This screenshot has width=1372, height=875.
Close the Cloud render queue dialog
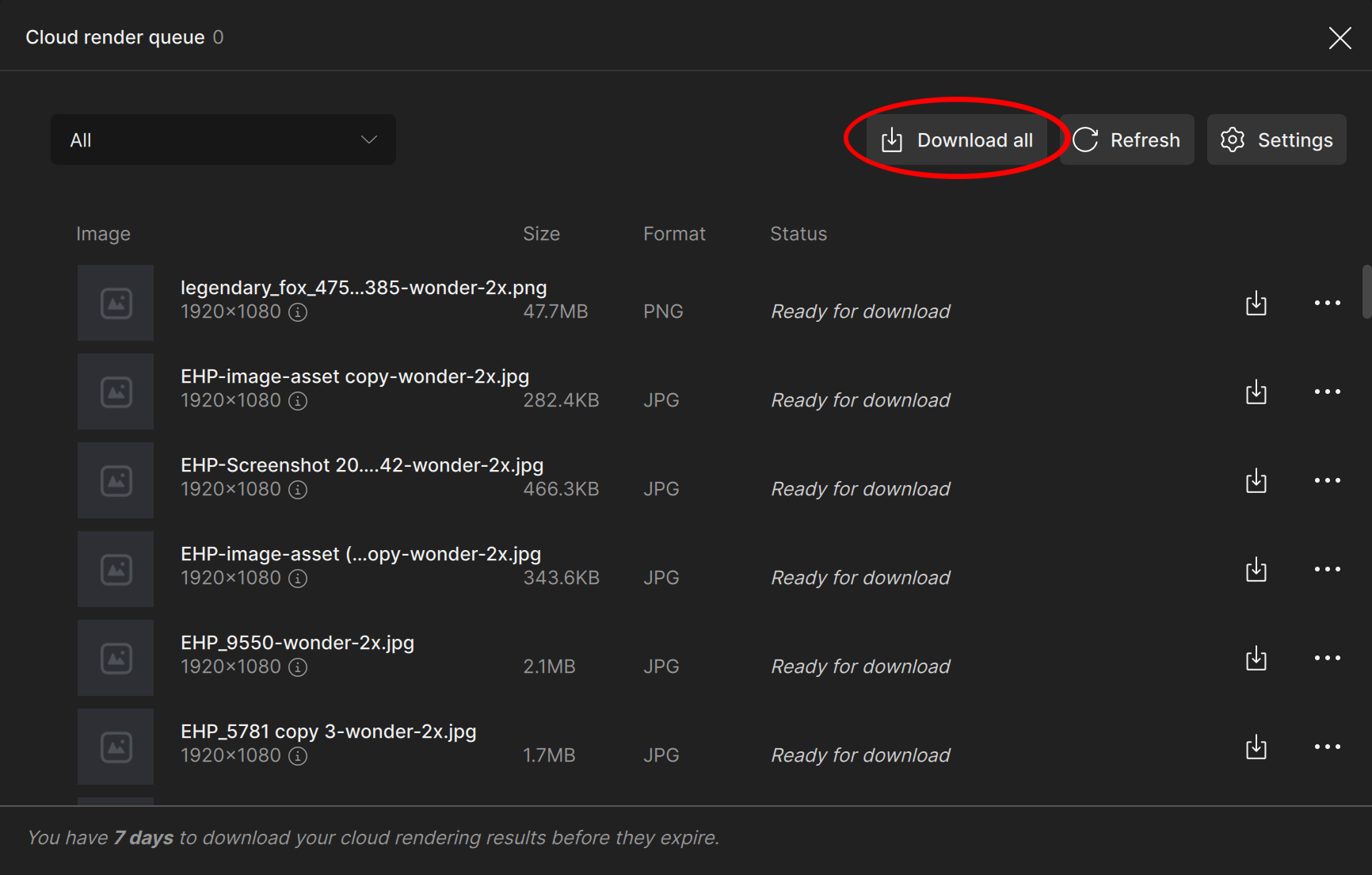pos(1340,37)
